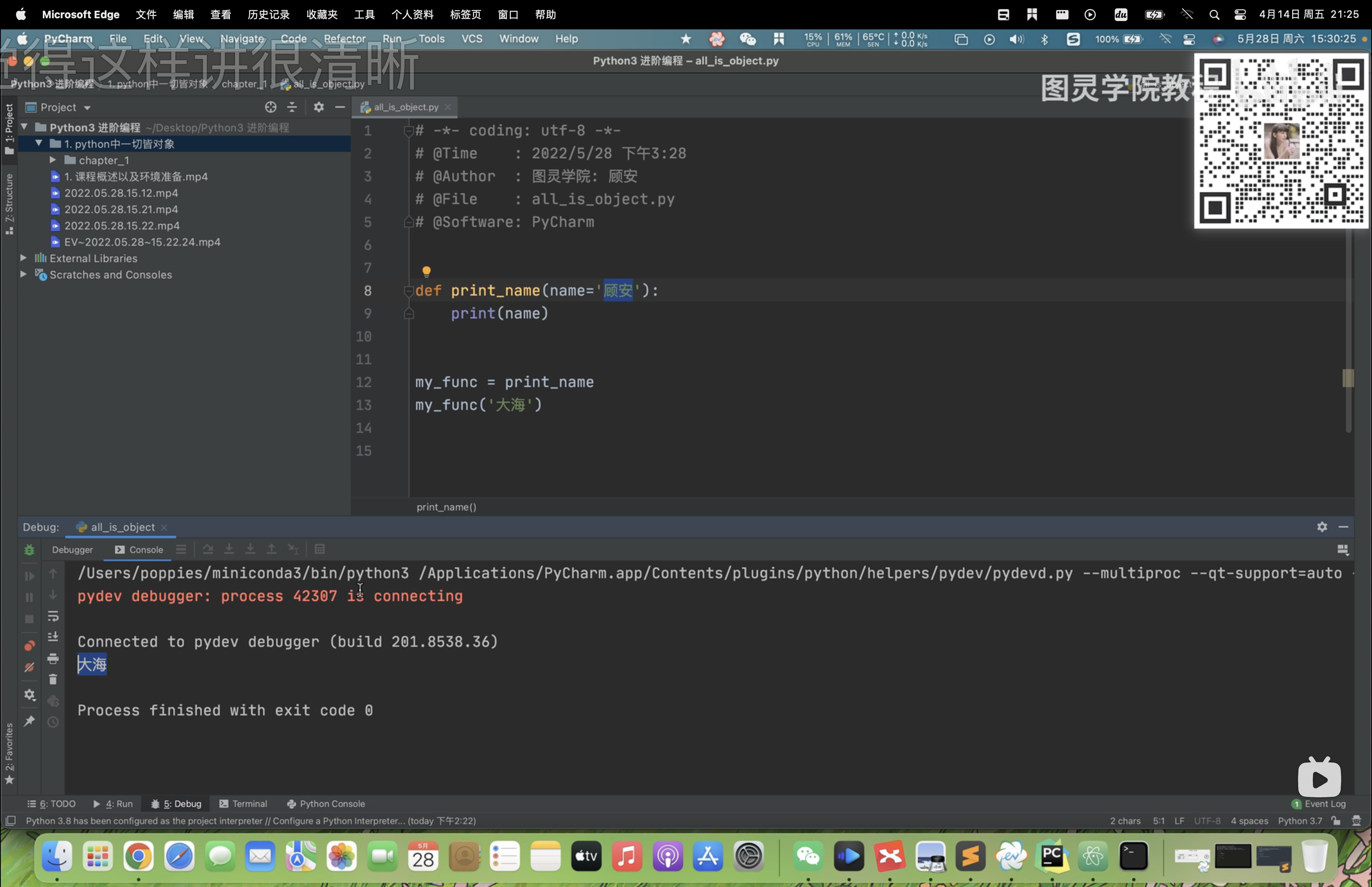Viewport: 1372px width, 887px height.
Task: Open the 6: TODO tool window
Action: pyautogui.click(x=51, y=804)
